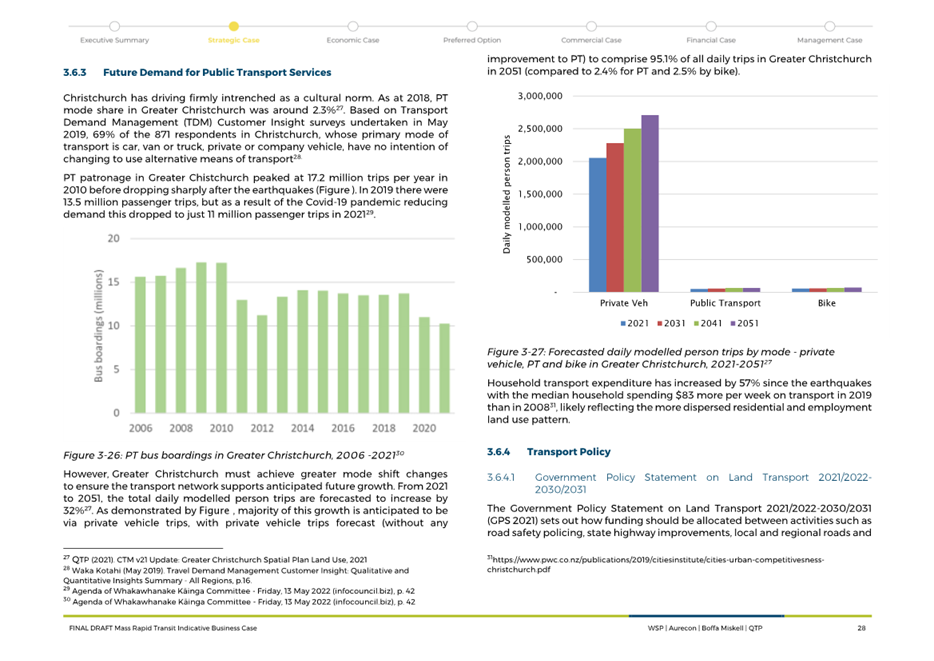Screen dimensions: 934x661
Task: Select the Executive Summary progress step
Action: tap(114, 40)
